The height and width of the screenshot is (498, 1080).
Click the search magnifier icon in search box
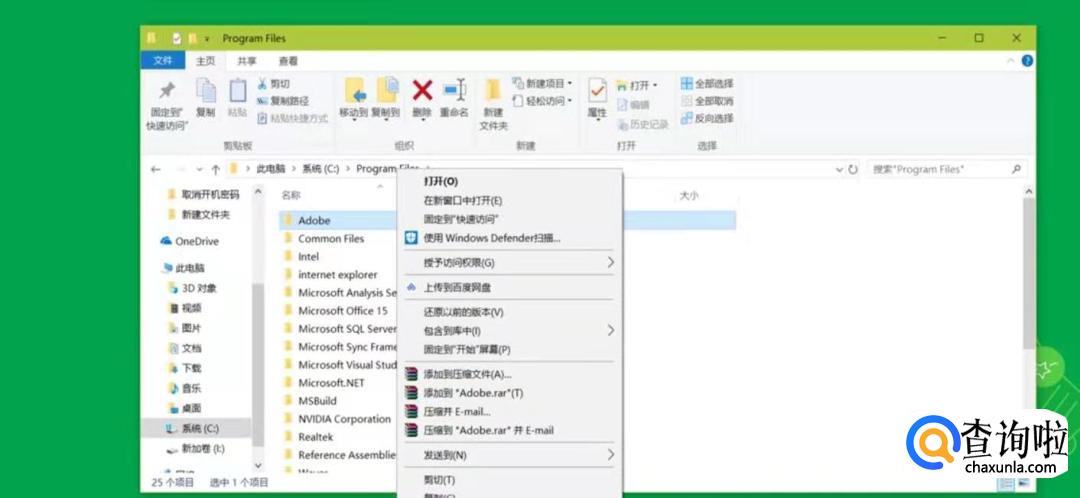click(1016, 169)
